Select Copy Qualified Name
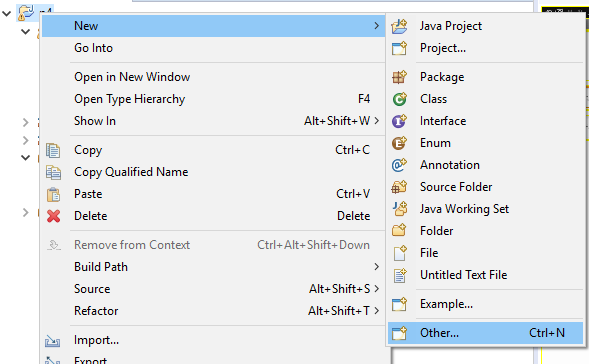Image resolution: width=589 pixels, height=364 pixels. coord(213,172)
